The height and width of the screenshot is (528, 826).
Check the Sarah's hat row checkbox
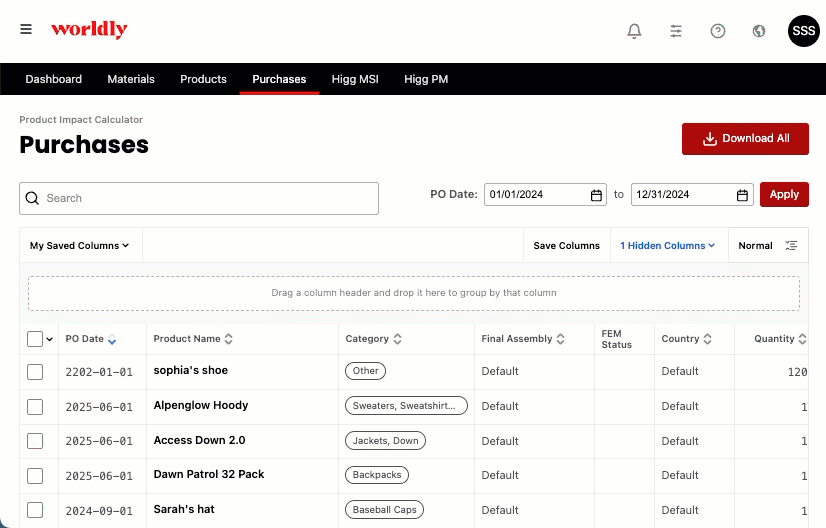35,510
